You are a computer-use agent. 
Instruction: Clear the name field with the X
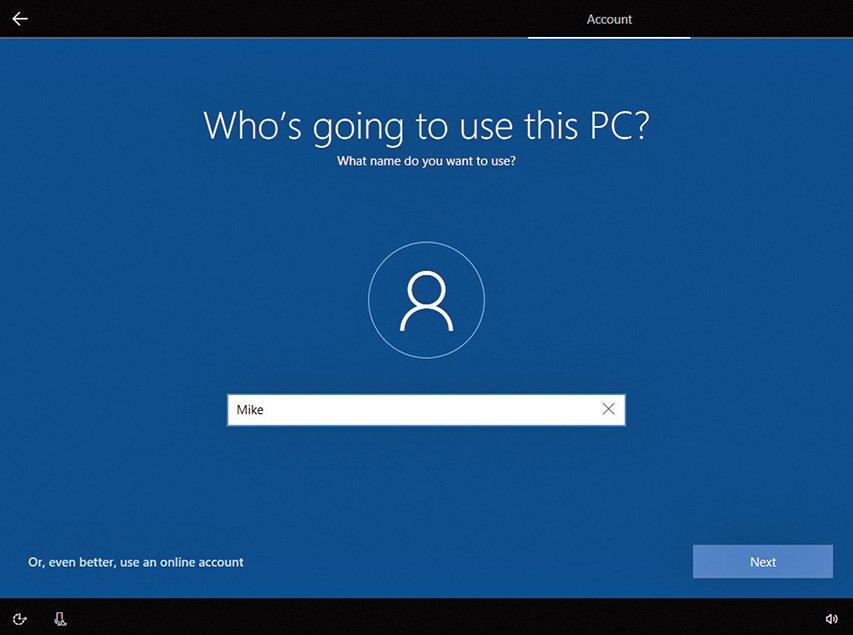pos(608,409)
